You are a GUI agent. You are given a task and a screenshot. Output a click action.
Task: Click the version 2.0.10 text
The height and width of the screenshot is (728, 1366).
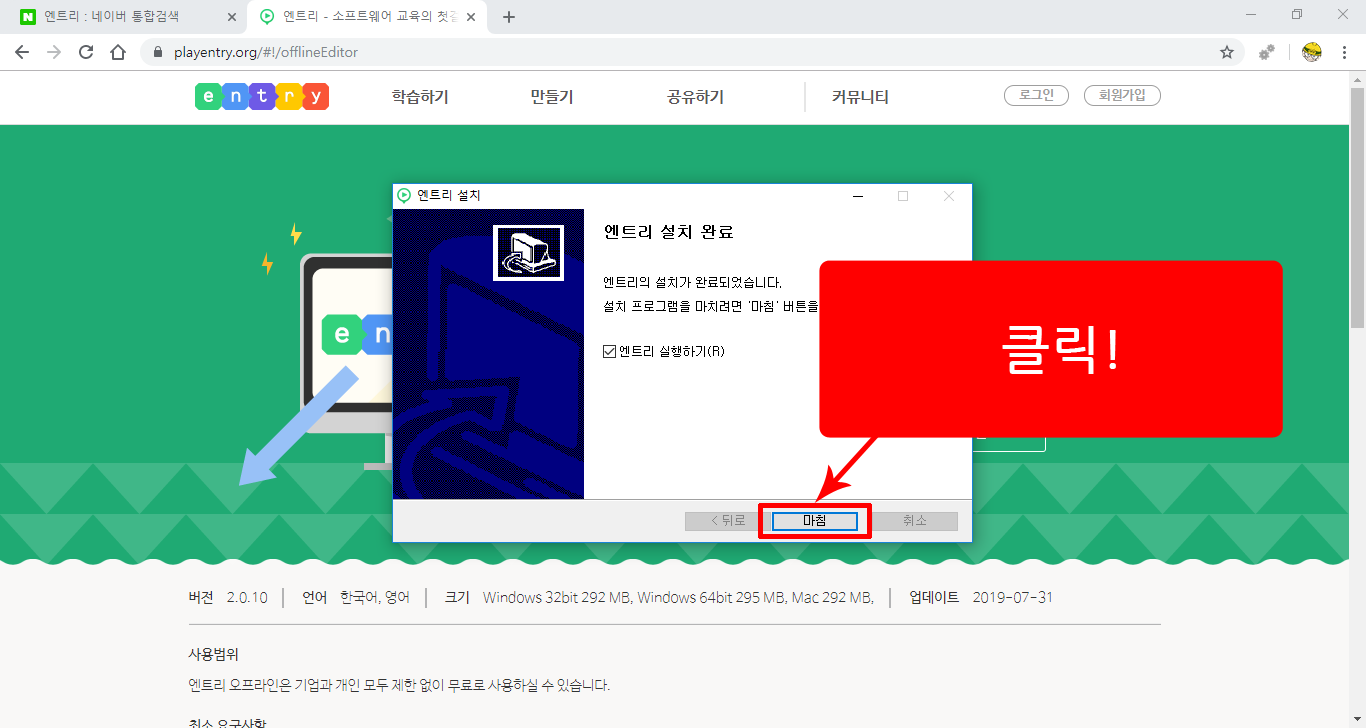[x=247, y=598]
